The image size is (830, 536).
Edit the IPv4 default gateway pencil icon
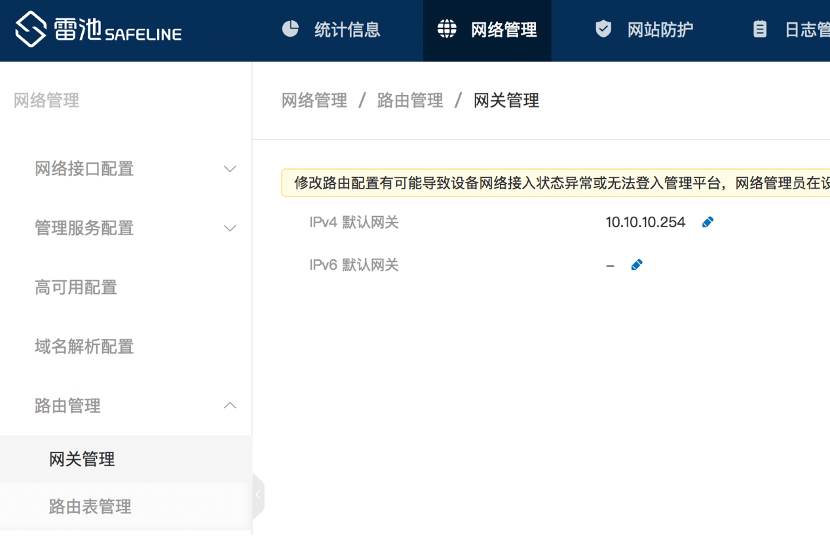point(708,222)
